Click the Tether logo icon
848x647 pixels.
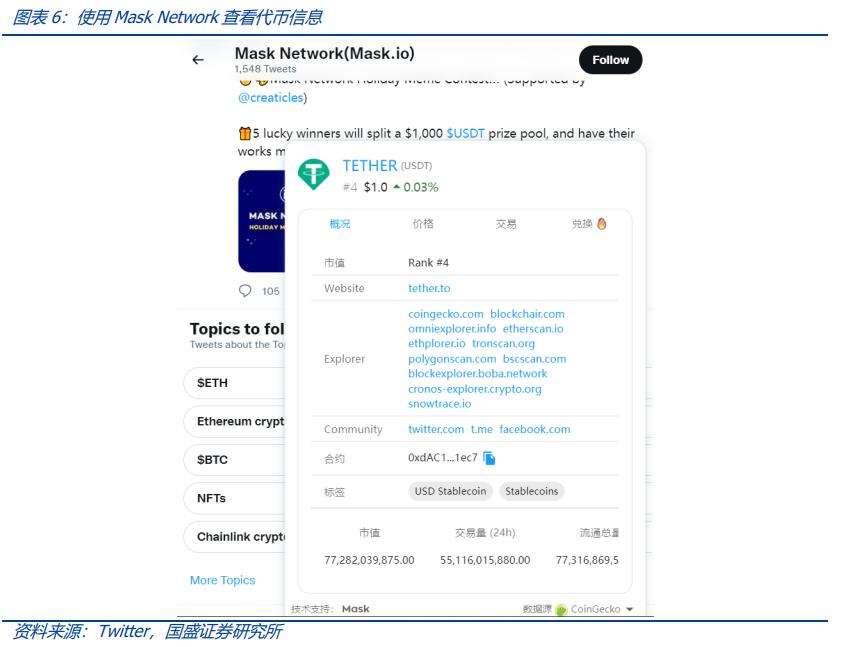click(x=315, y=175)
